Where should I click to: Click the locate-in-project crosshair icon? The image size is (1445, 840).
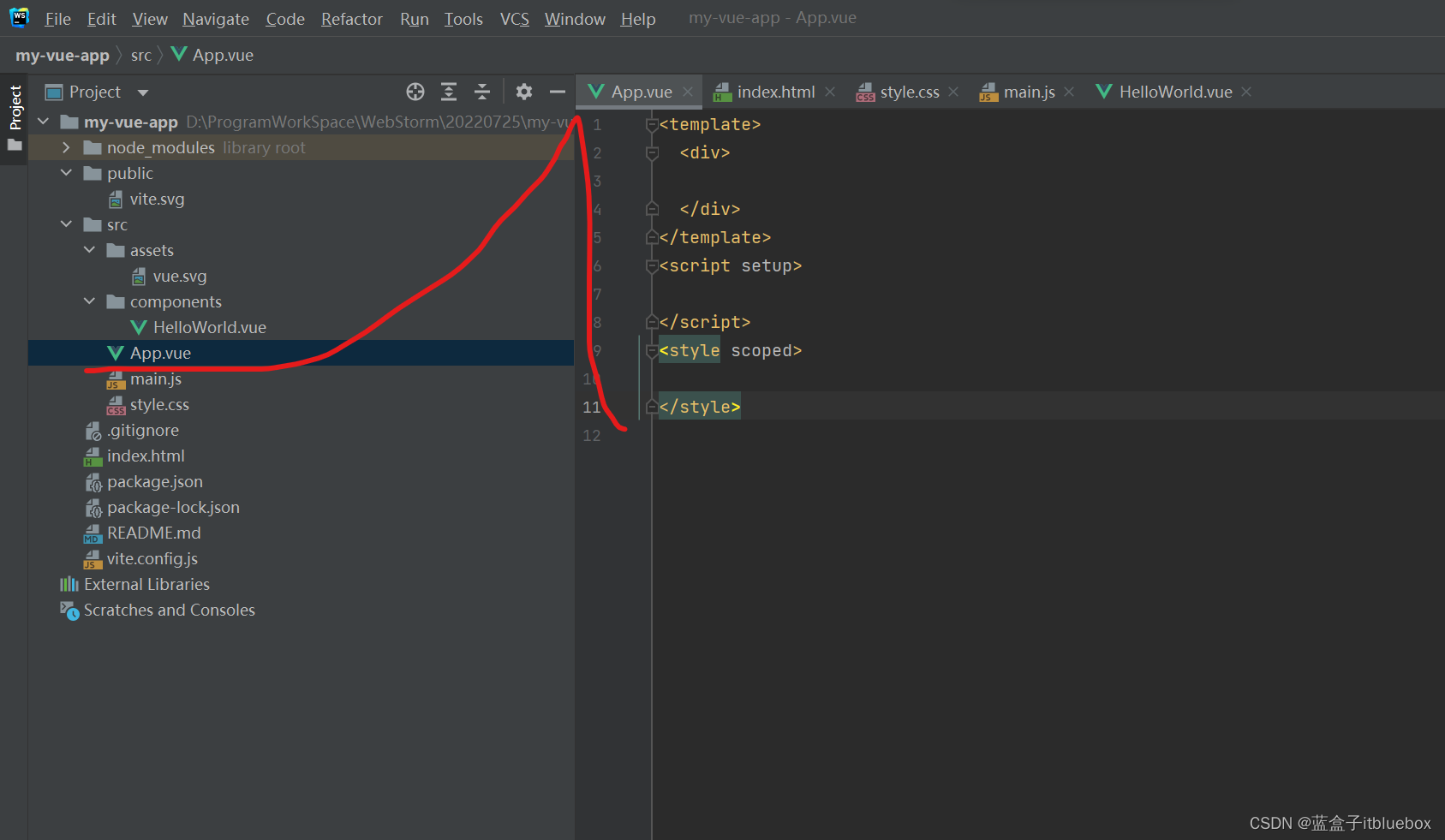tap(415, 92)
